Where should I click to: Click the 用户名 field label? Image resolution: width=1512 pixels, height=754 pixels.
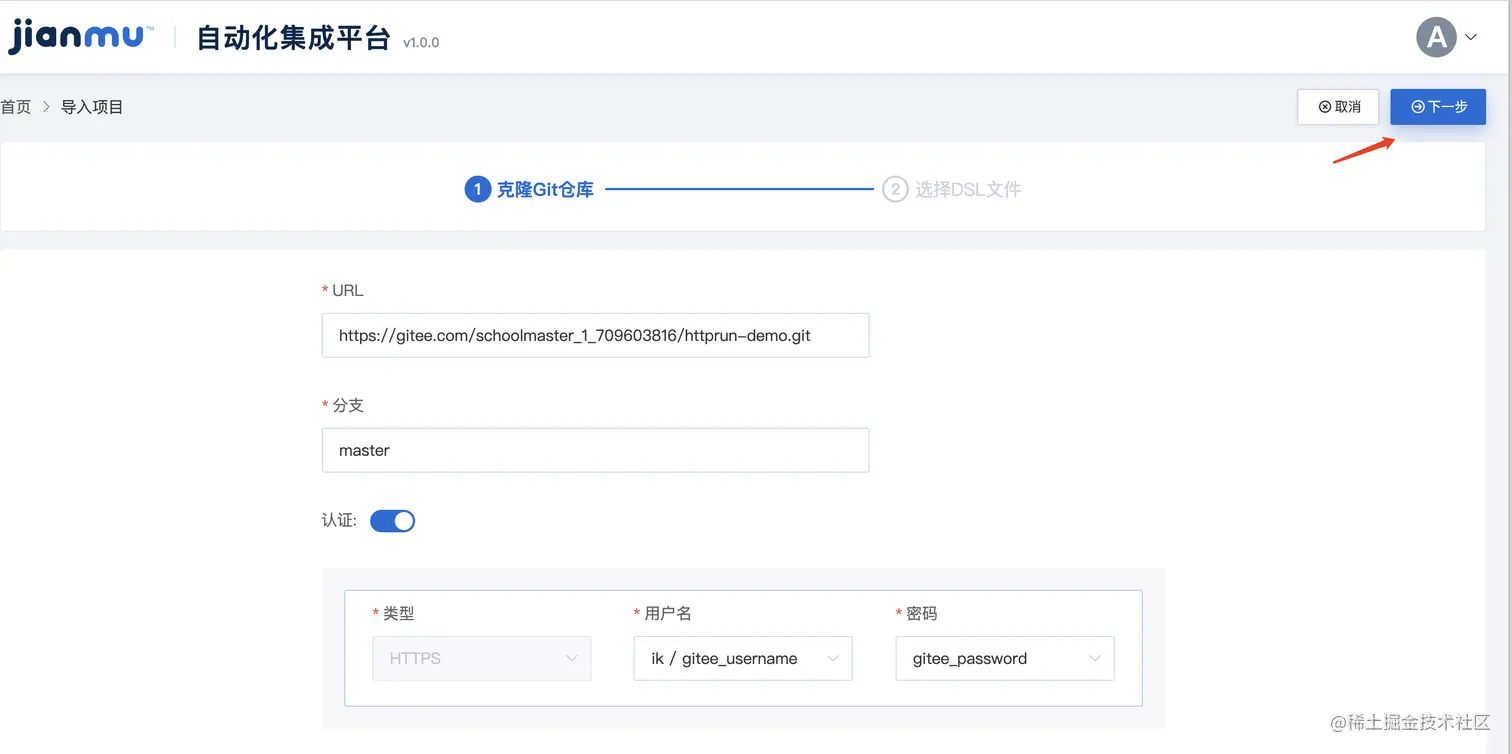(668, 613)
